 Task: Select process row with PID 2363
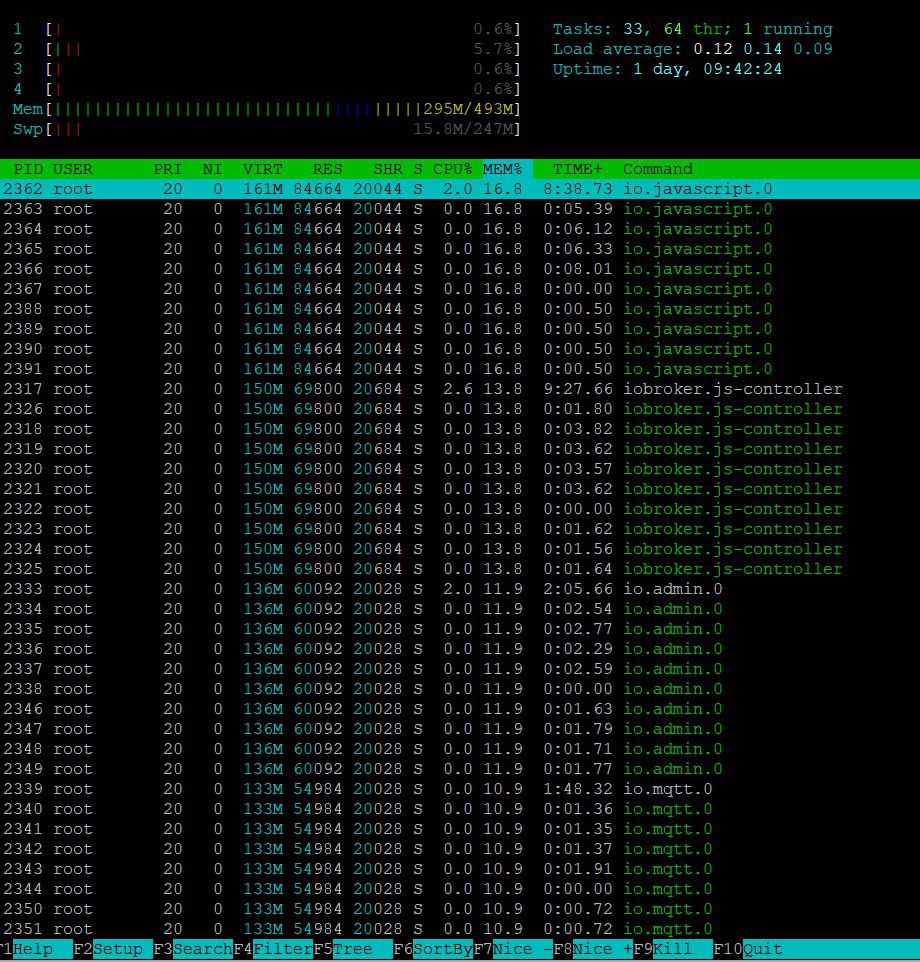tap(460, 209)
